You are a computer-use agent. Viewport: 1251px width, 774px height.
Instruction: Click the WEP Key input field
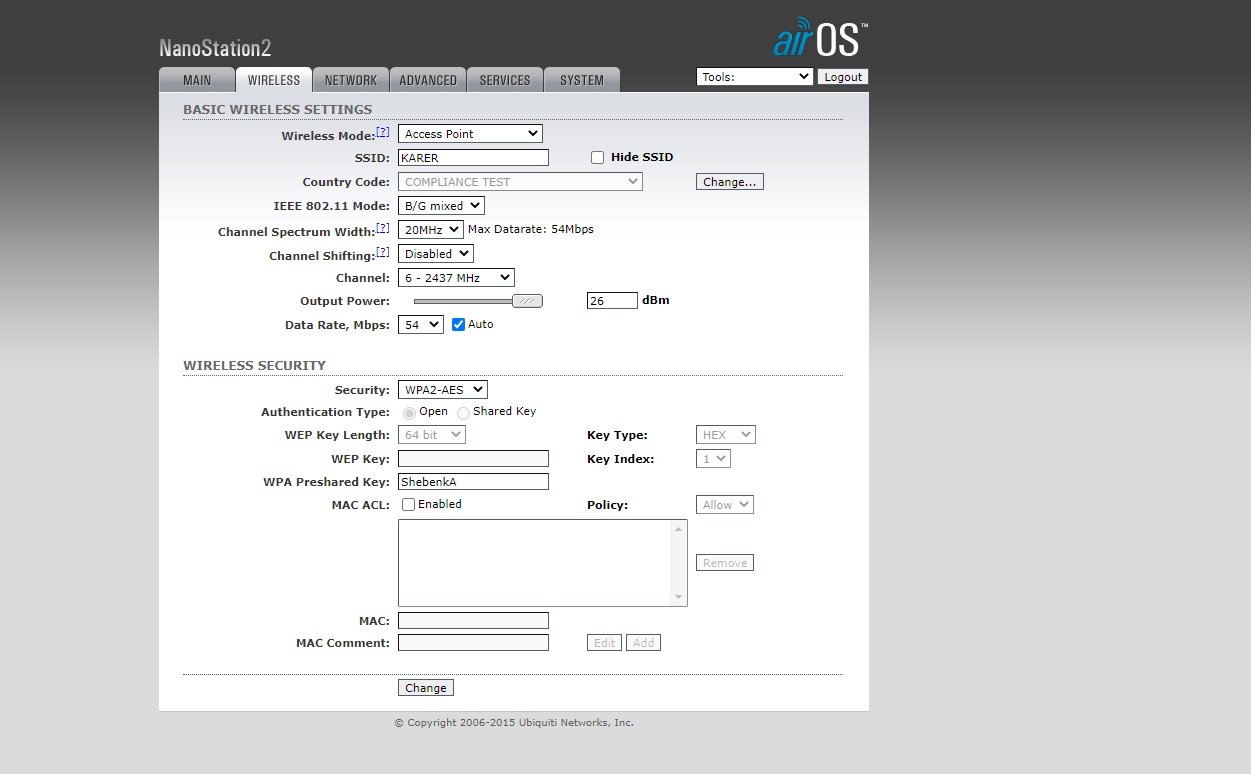tap(473, 459)
